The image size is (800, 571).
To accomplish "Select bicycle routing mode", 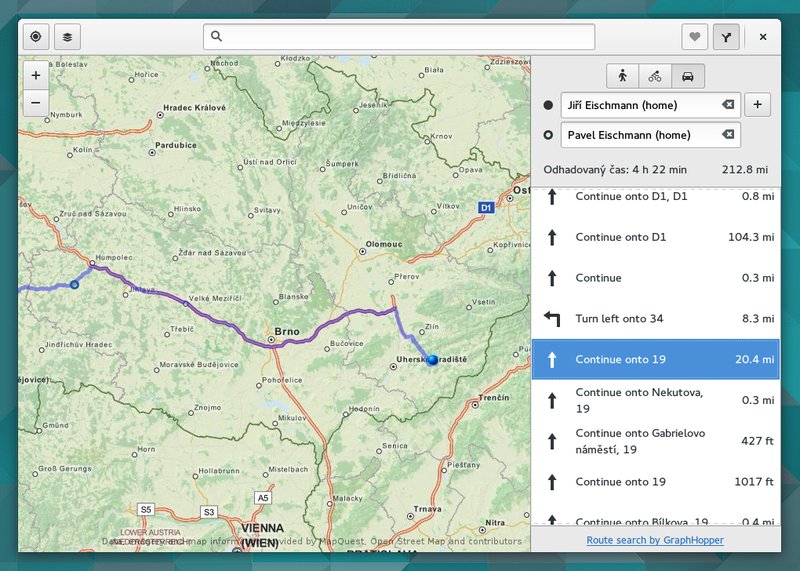I will tap(655, 77).
